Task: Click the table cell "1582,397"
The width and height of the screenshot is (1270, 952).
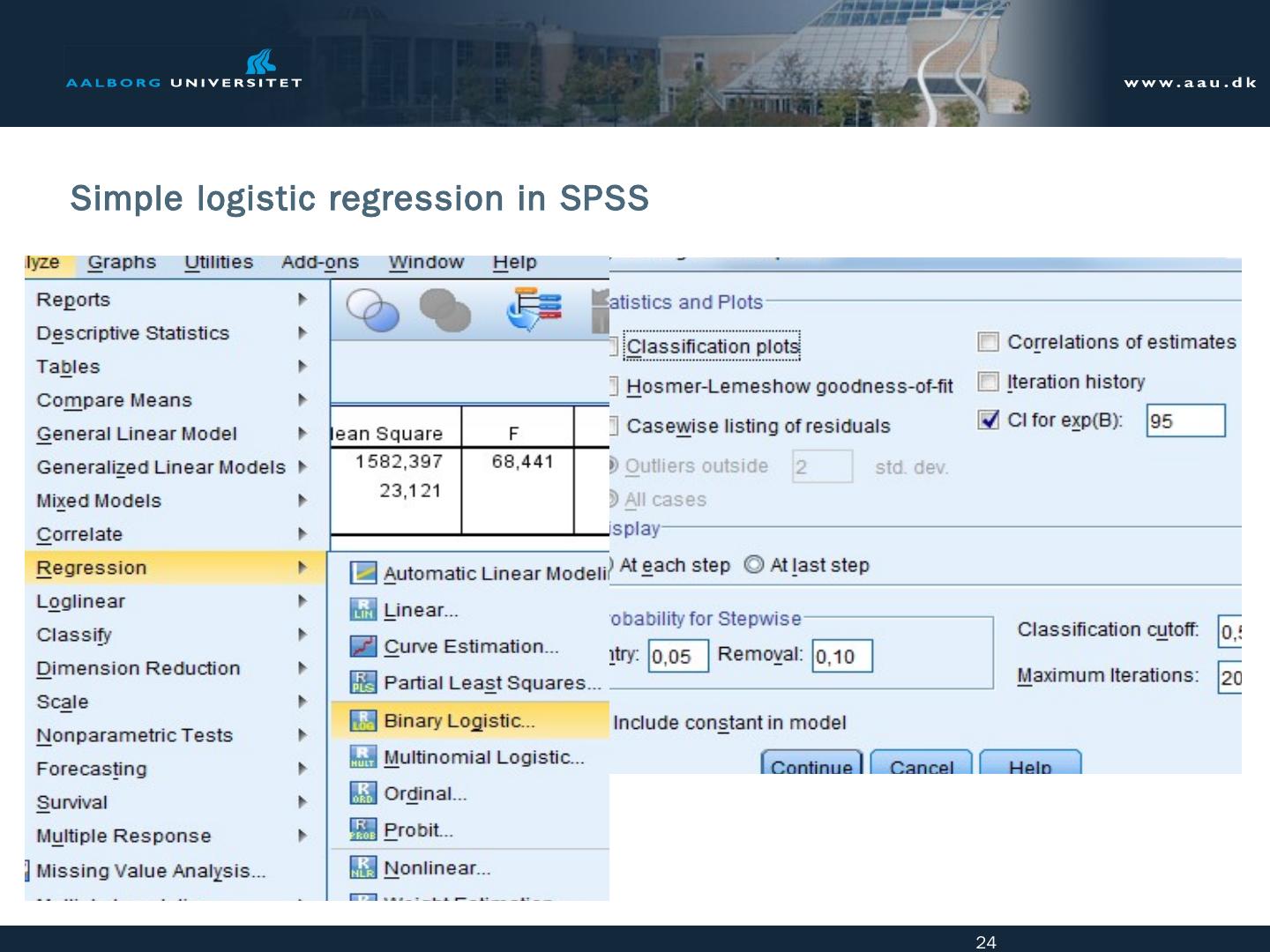Action: click(399, 462)
